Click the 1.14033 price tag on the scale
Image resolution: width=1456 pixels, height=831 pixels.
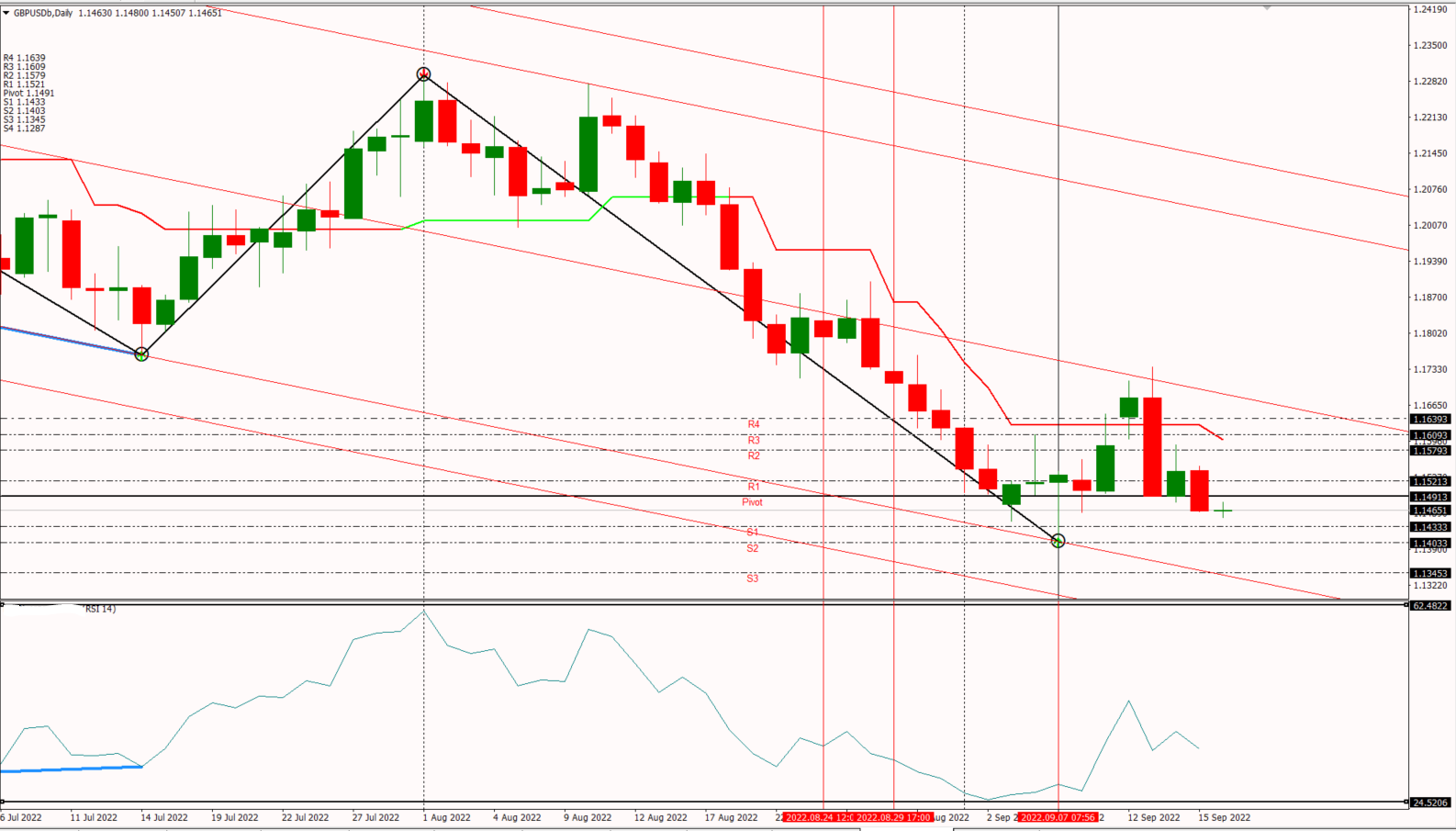(1430, 543)
